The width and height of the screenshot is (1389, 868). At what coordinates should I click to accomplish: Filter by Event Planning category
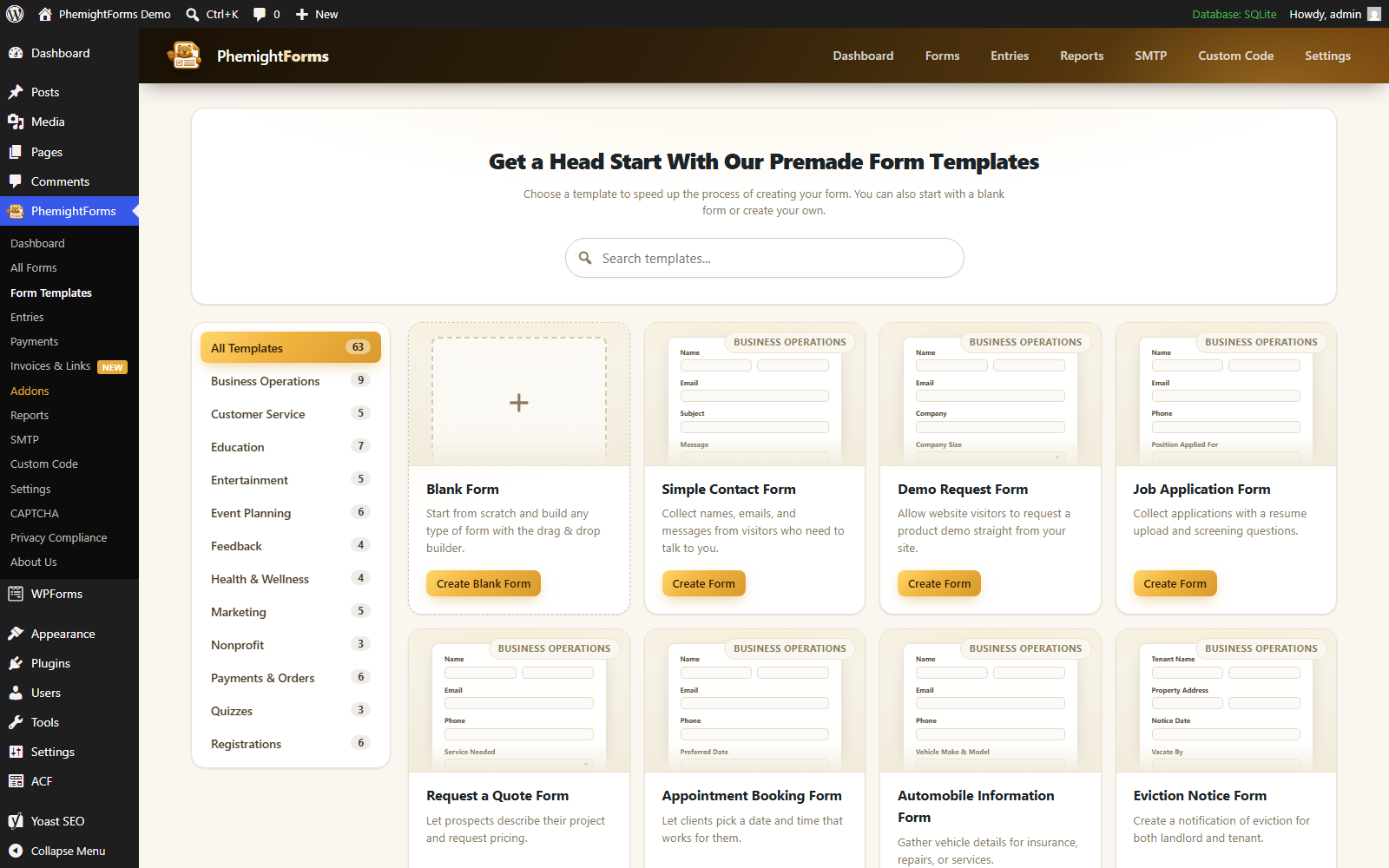coord(291,513)
